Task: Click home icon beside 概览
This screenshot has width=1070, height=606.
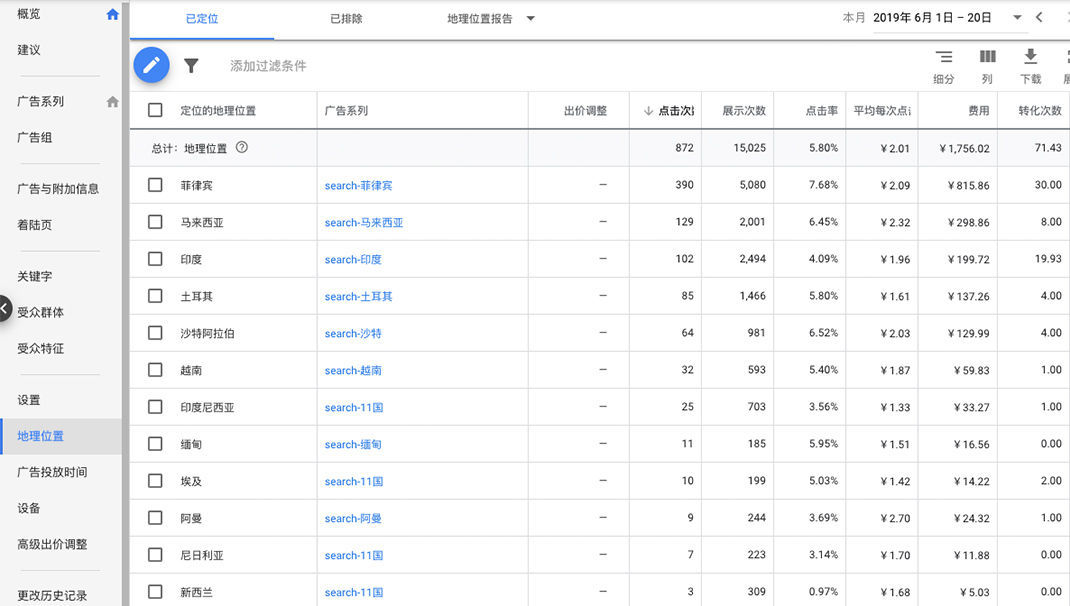Action: pyautogui.click(x=112, y=15)
